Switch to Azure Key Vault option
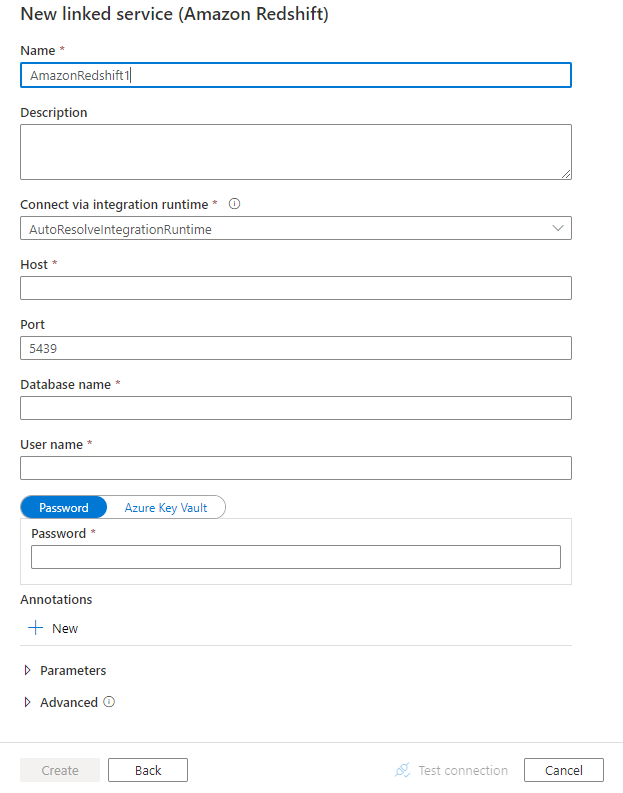623x793 pixels. coord(166,507)
